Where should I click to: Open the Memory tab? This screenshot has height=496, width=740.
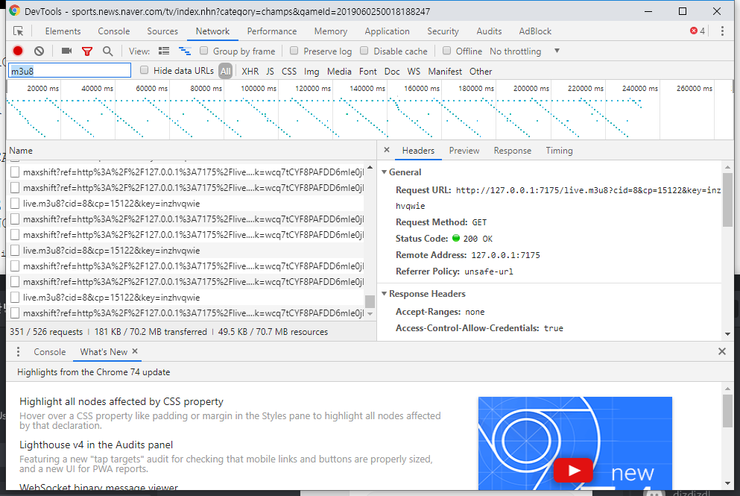click(x=331, y=31)
